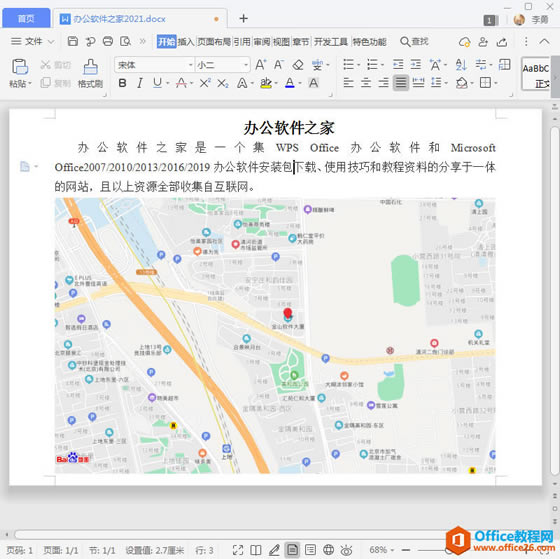Switch to the 插入 ribbon tab
Screen dimensions: 560x559
tap(186, 42)
